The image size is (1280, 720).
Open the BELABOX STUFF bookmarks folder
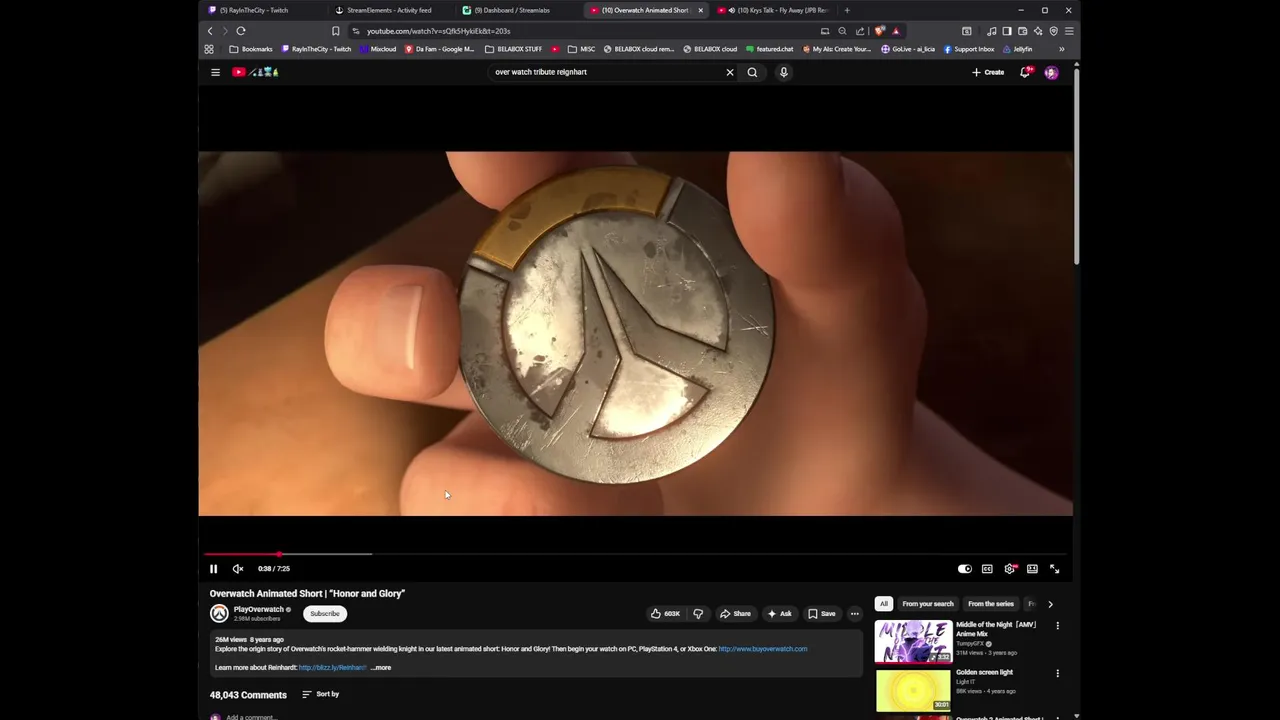pos(513,49)
